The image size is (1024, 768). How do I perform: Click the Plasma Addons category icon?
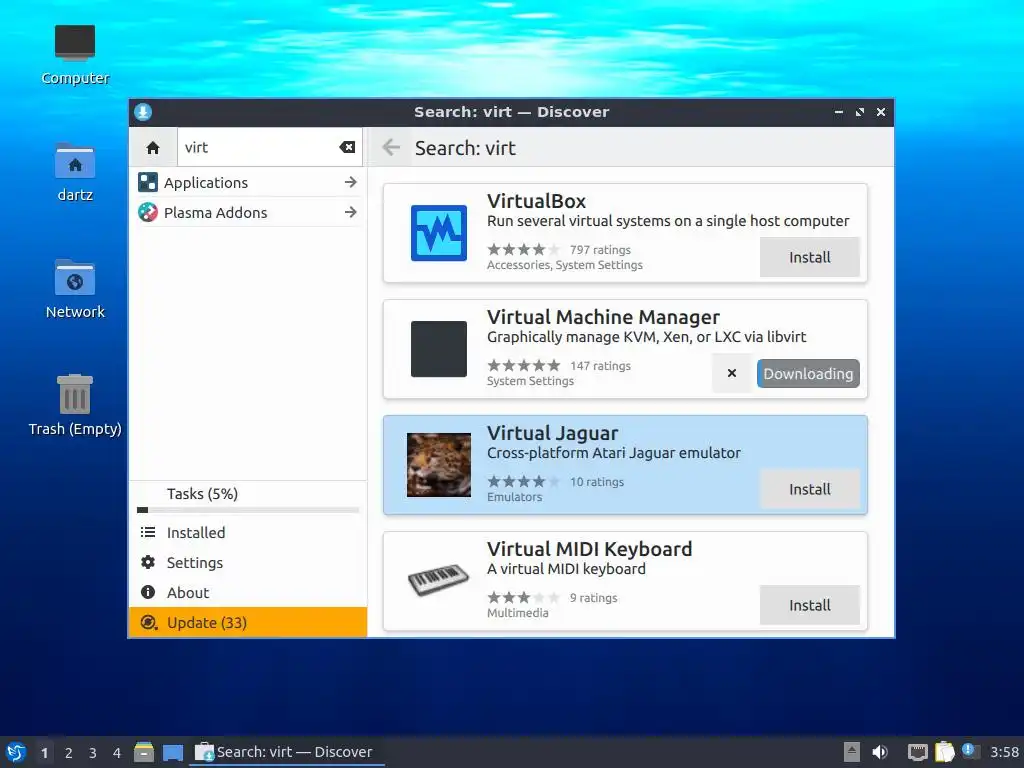[x=148, y=212]
